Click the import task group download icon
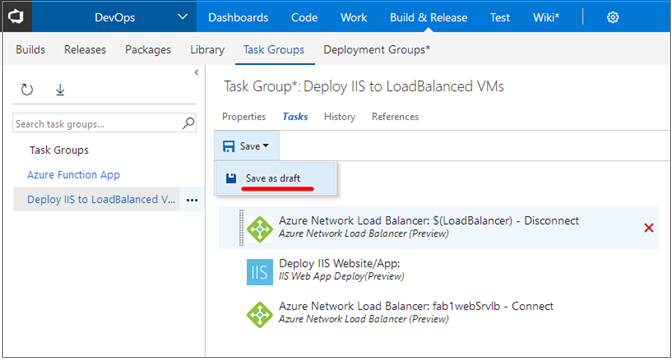The height and width of the screenshot is (360, 672). [60, 90]
